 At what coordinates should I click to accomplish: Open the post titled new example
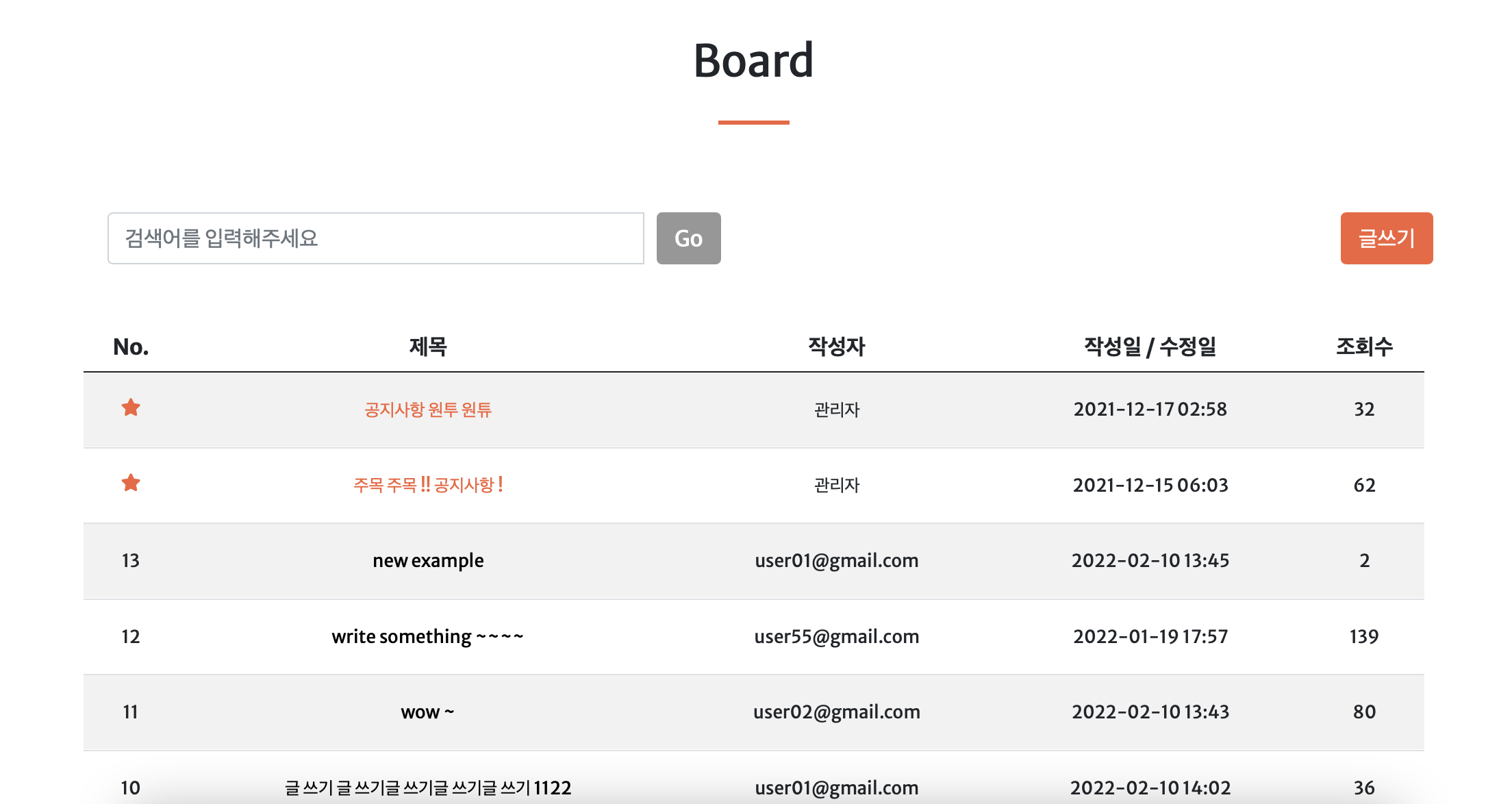427,560
